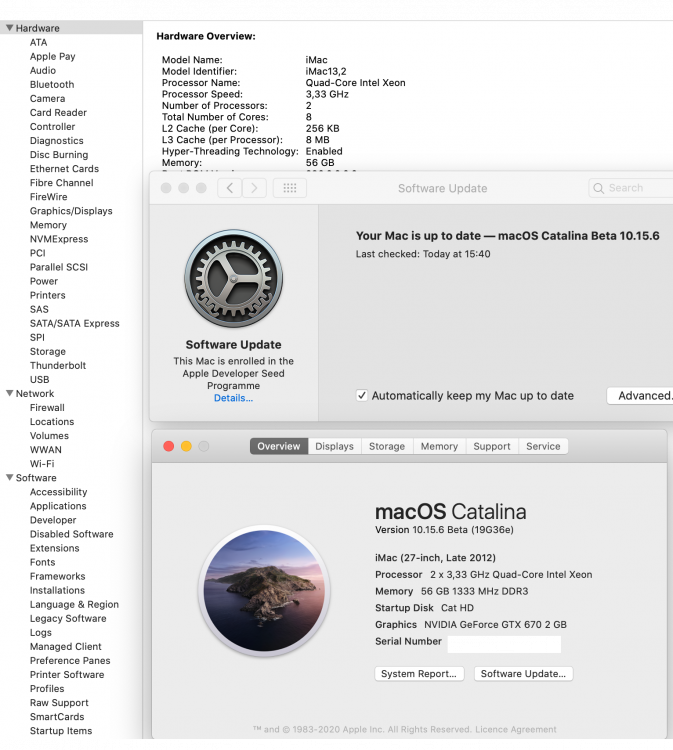Click the Advanced button
This screenshot has height=750, width=673.
[641, 396]
